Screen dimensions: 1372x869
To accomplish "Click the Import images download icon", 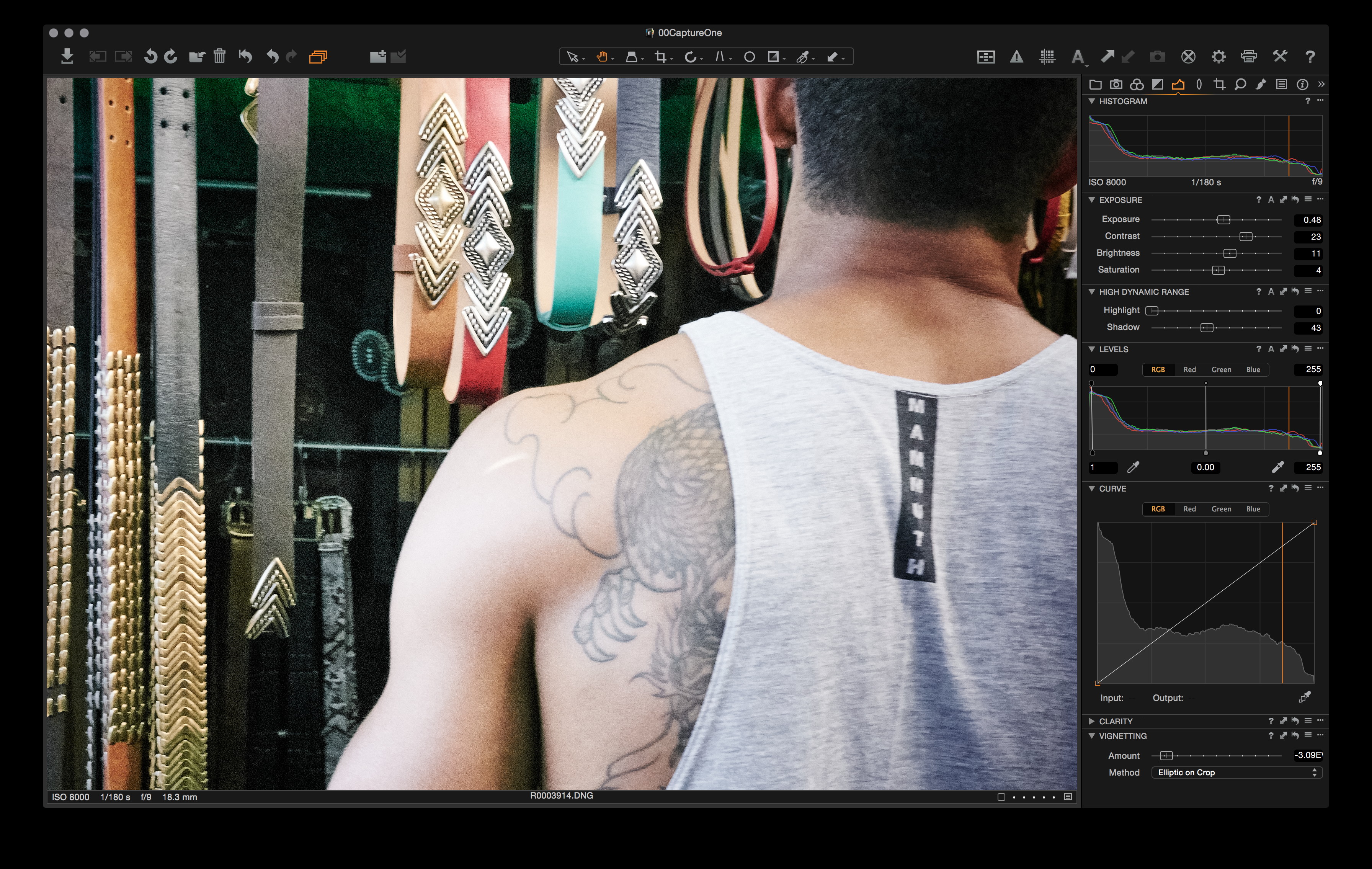I will 67,56.
